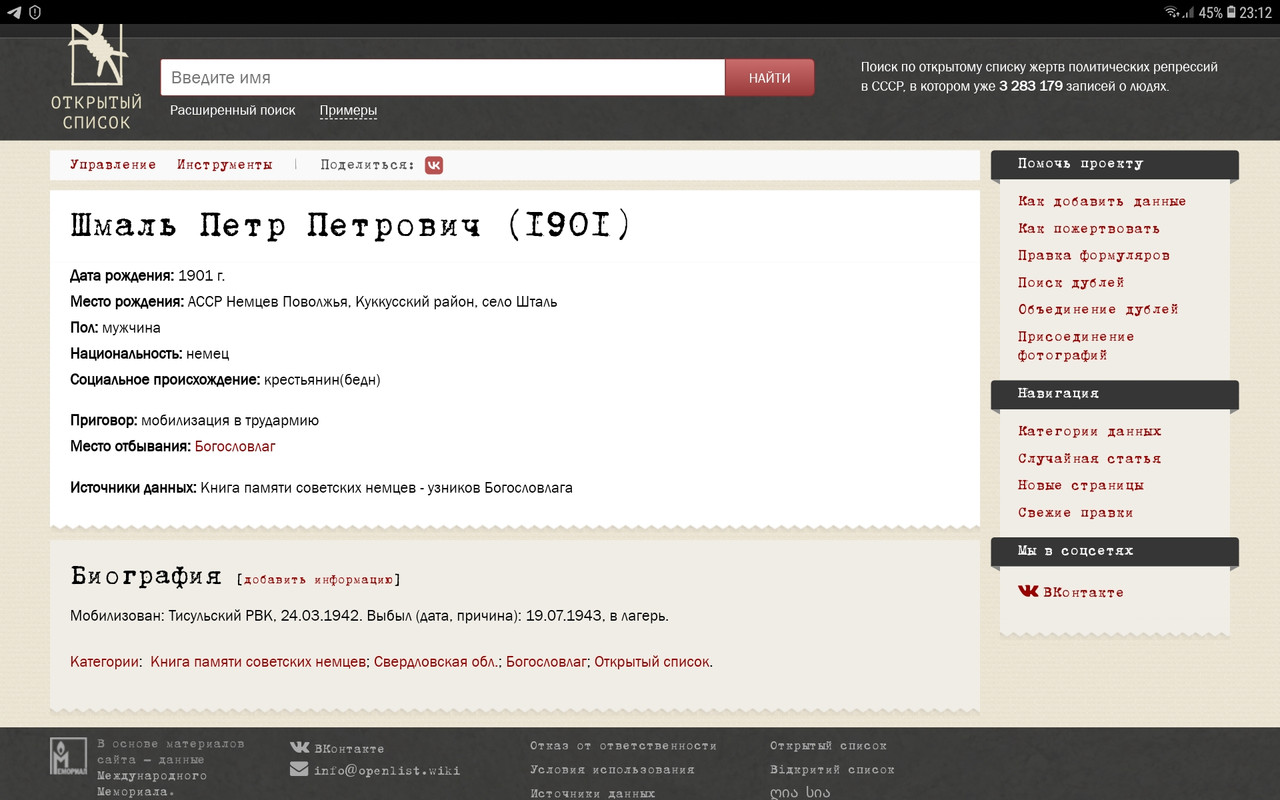Open Отказ от ответственности
Image resolution: width=1280 pixels, height=800 pixels.
(623, 746)
